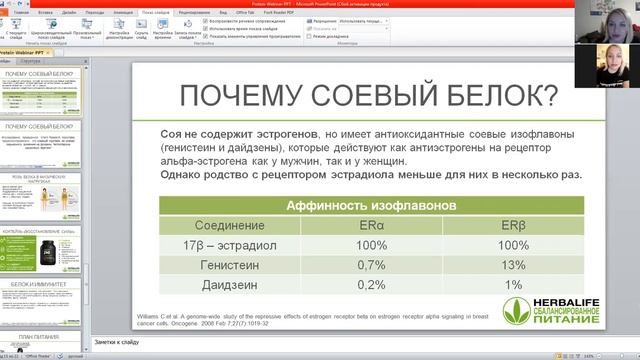Click zoom percentage in status bar
This screenshot has width=640, height=360.
click(x=588, y=356)
